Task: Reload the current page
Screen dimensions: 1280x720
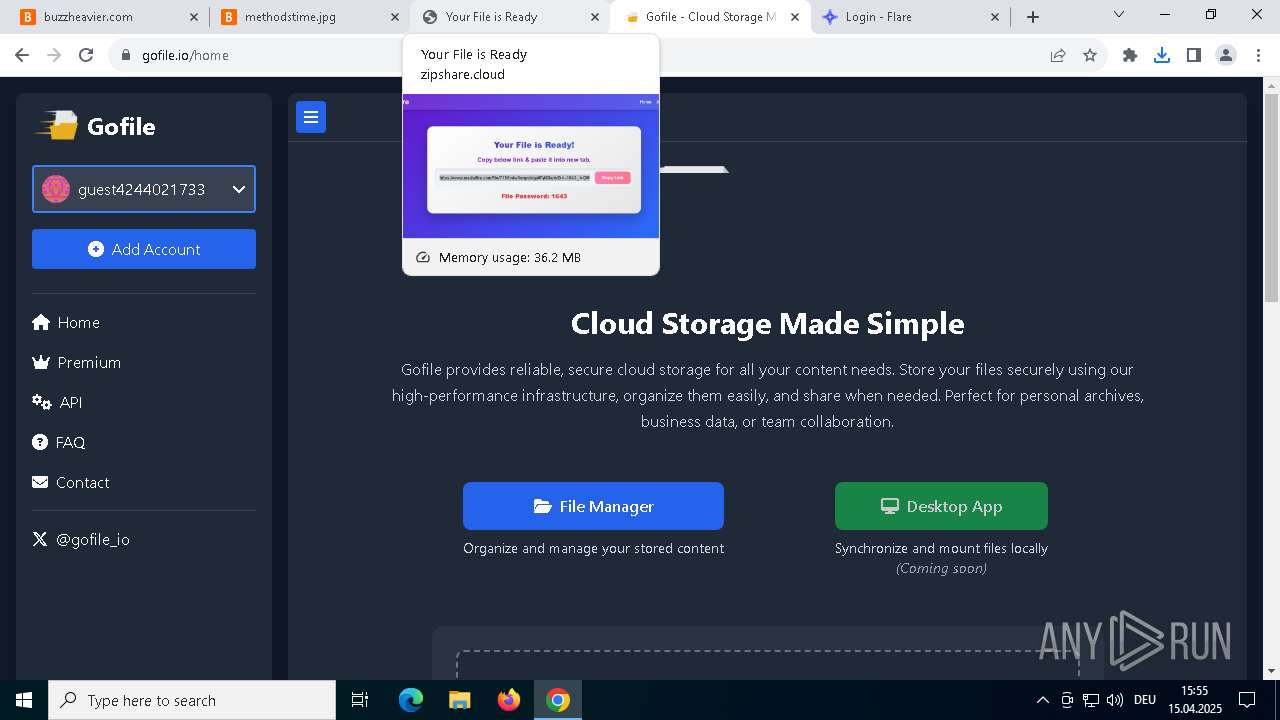Action: pyautogui.click(x=86, y=55)
